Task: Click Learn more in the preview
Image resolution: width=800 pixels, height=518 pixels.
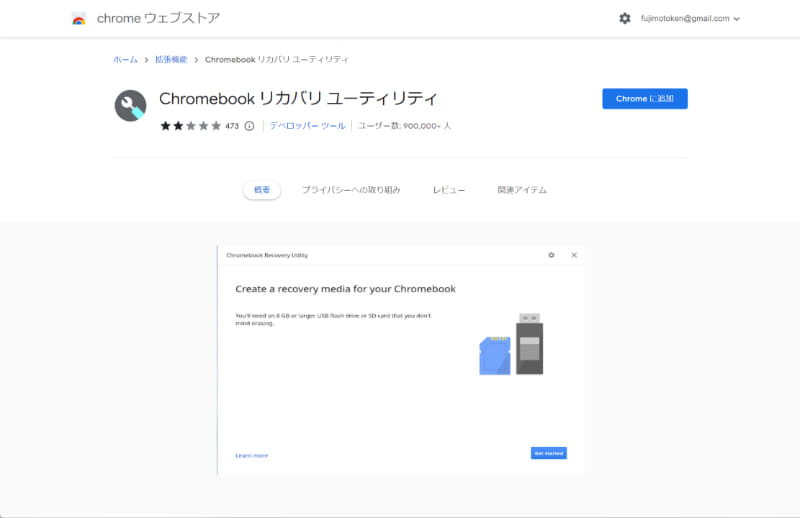Action: [252, 455]
